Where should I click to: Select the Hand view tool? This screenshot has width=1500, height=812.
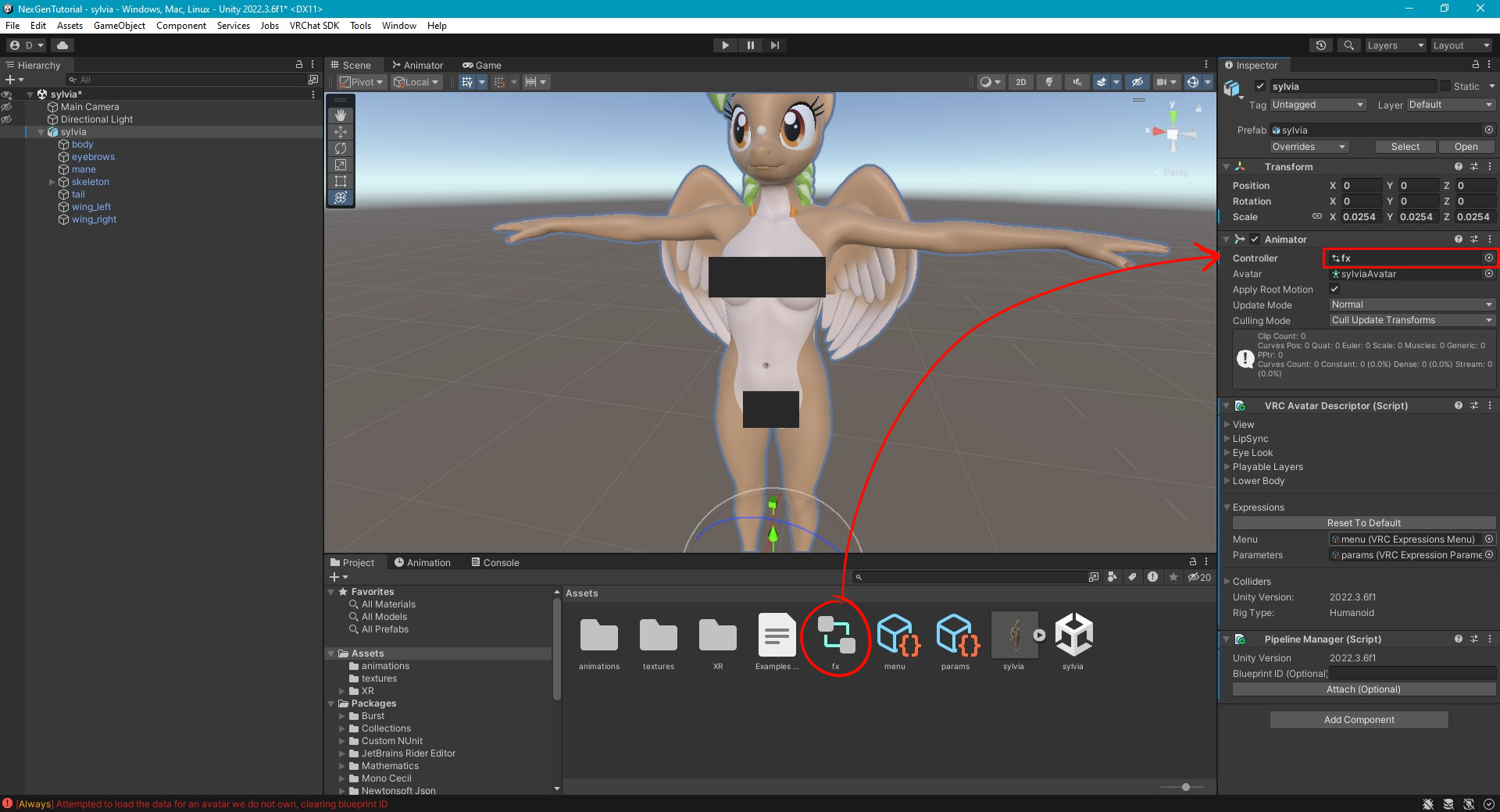pyautogui.click(x=341, y=116)
